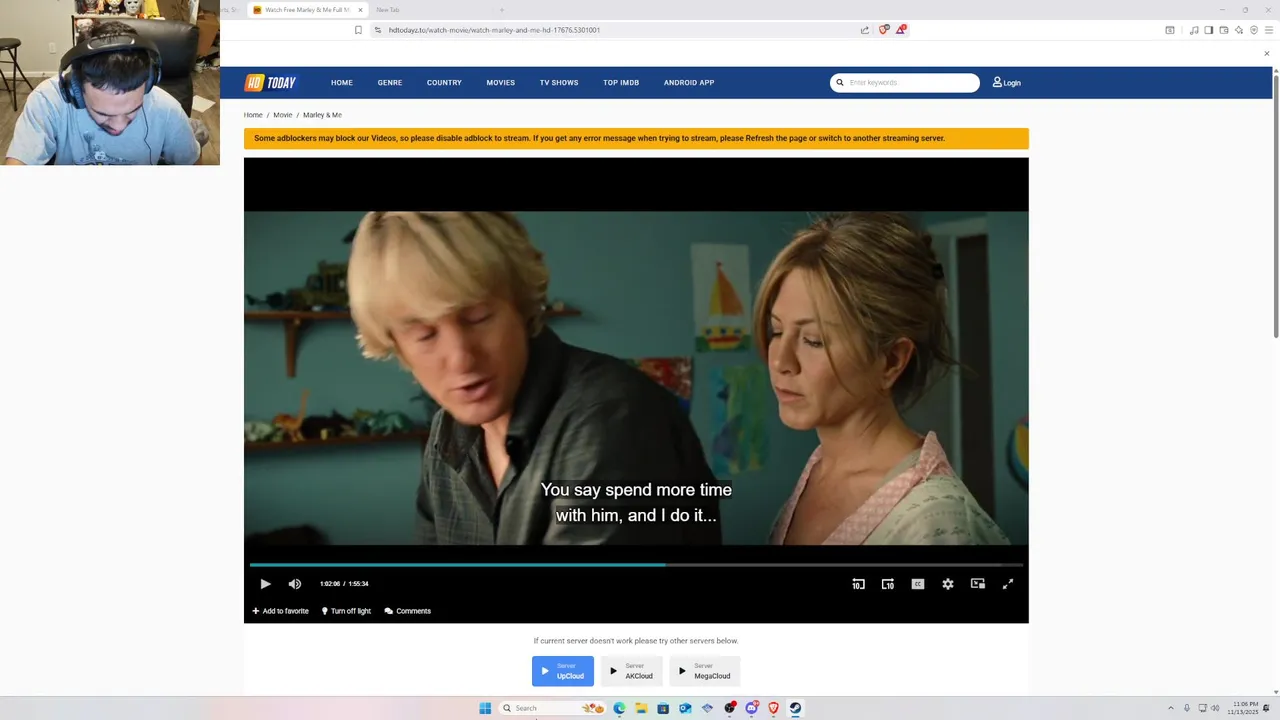The image size is (1280, 720).
Task: Open Brave browser taskbar icon
Action: 773,708
